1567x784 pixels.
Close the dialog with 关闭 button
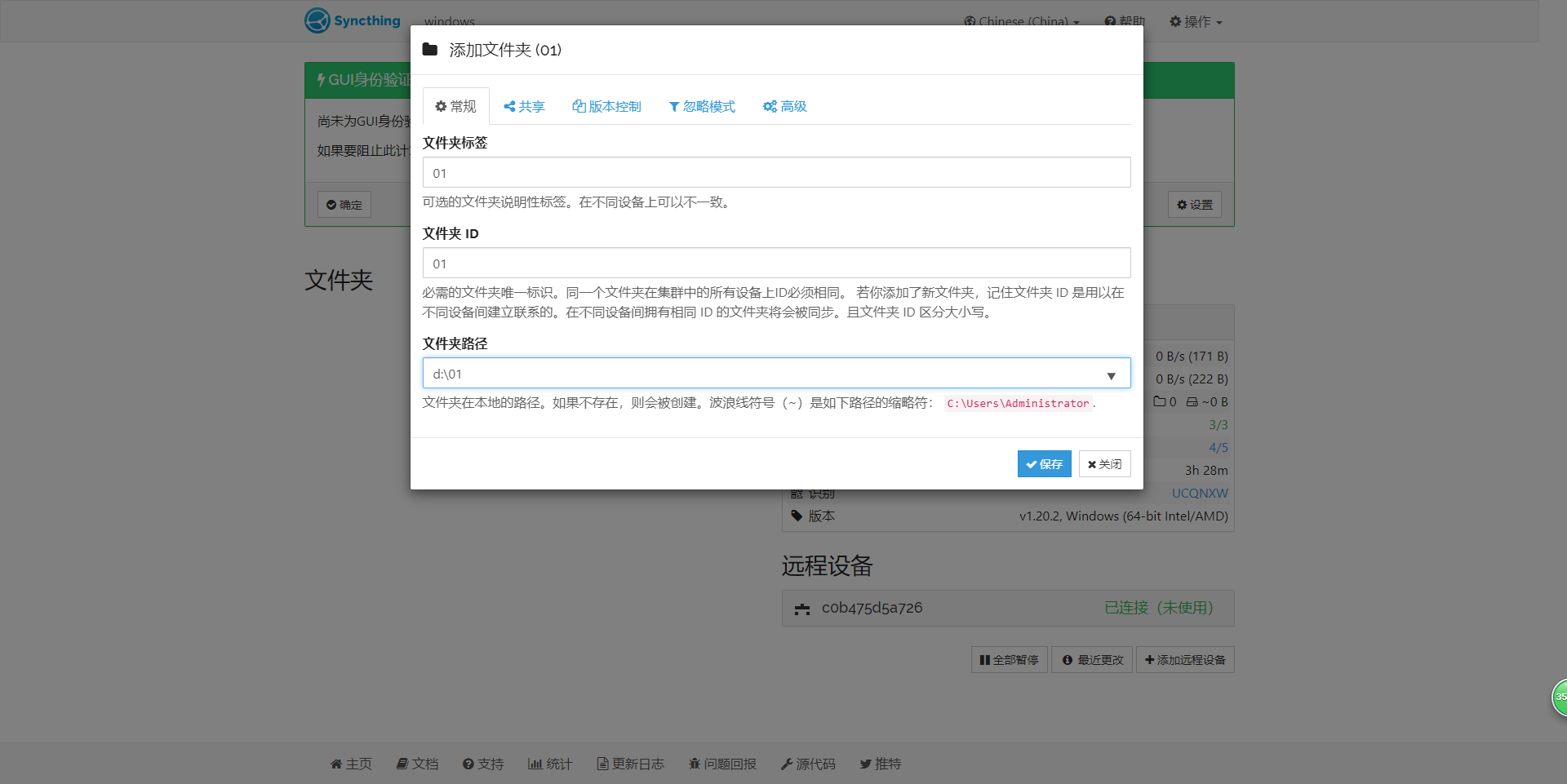pyautogui.click(x=1104, y=463)
